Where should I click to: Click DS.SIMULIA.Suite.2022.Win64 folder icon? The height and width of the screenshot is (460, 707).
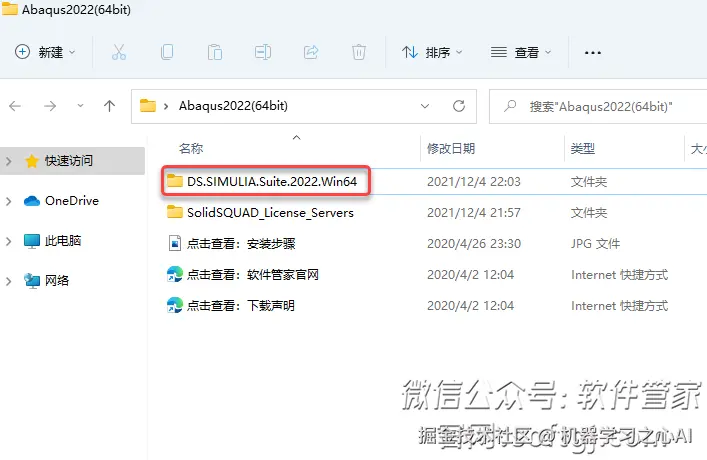pos(175,181)
